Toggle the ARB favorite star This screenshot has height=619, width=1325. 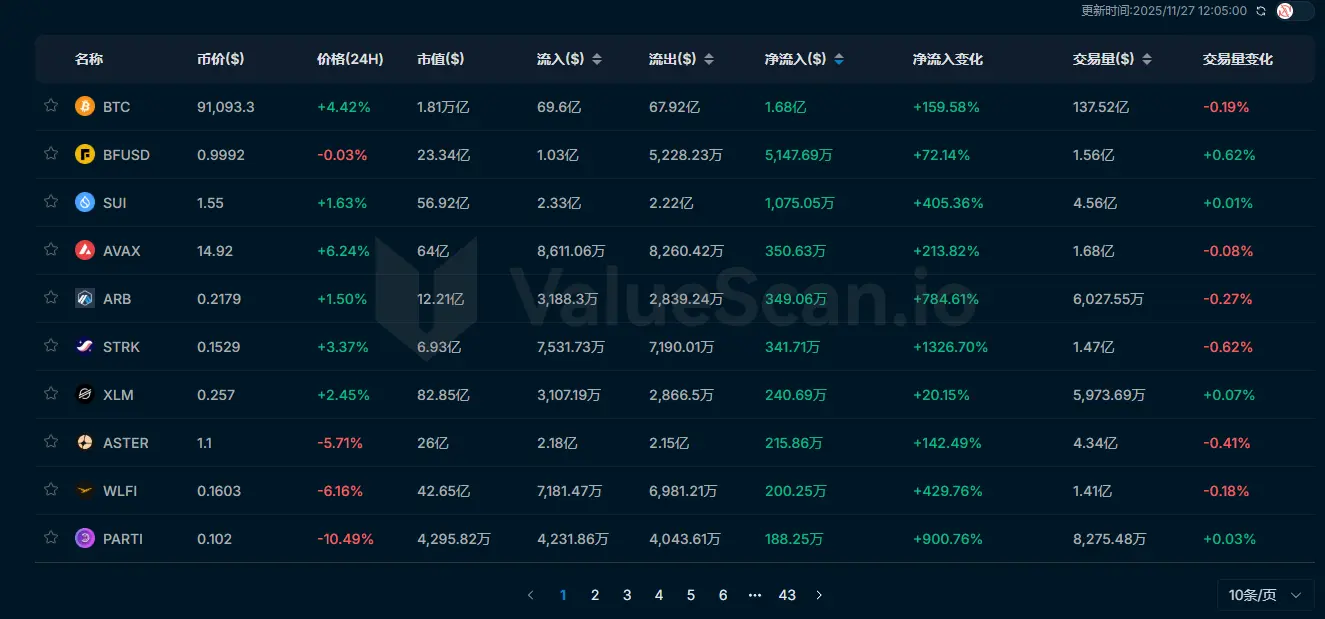[51, 298]
